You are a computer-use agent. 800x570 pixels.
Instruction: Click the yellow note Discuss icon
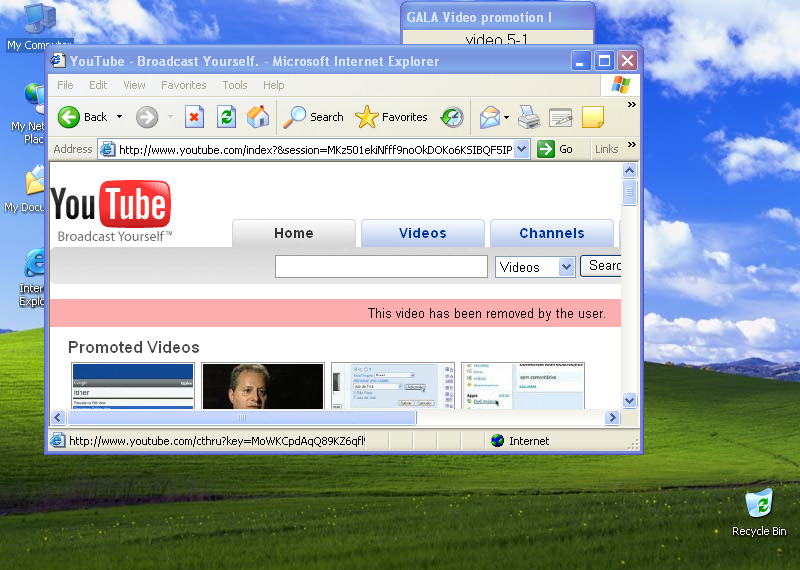coord(593,117)
